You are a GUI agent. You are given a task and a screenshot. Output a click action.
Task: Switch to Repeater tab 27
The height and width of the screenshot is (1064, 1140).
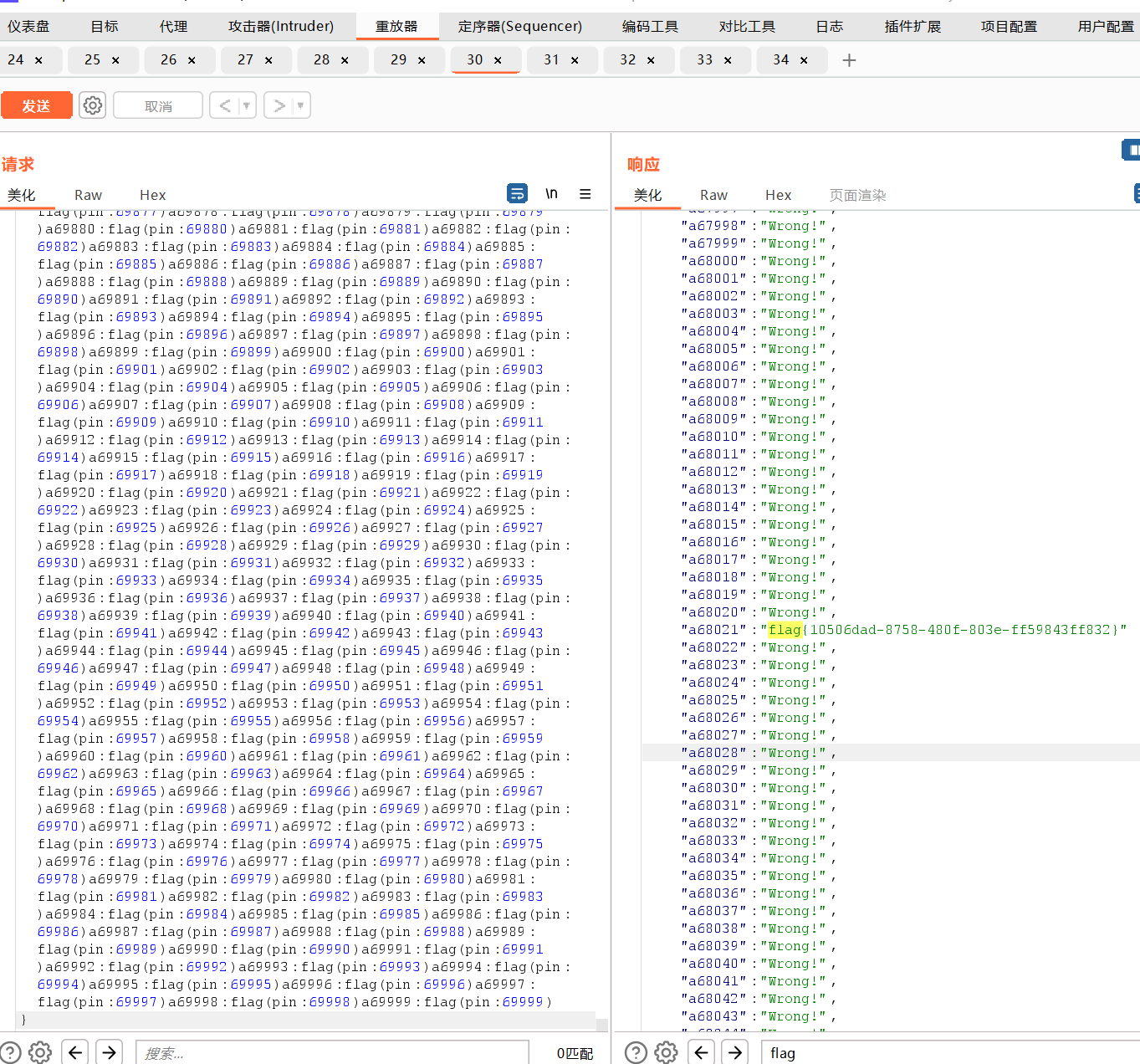click(245, 60)
